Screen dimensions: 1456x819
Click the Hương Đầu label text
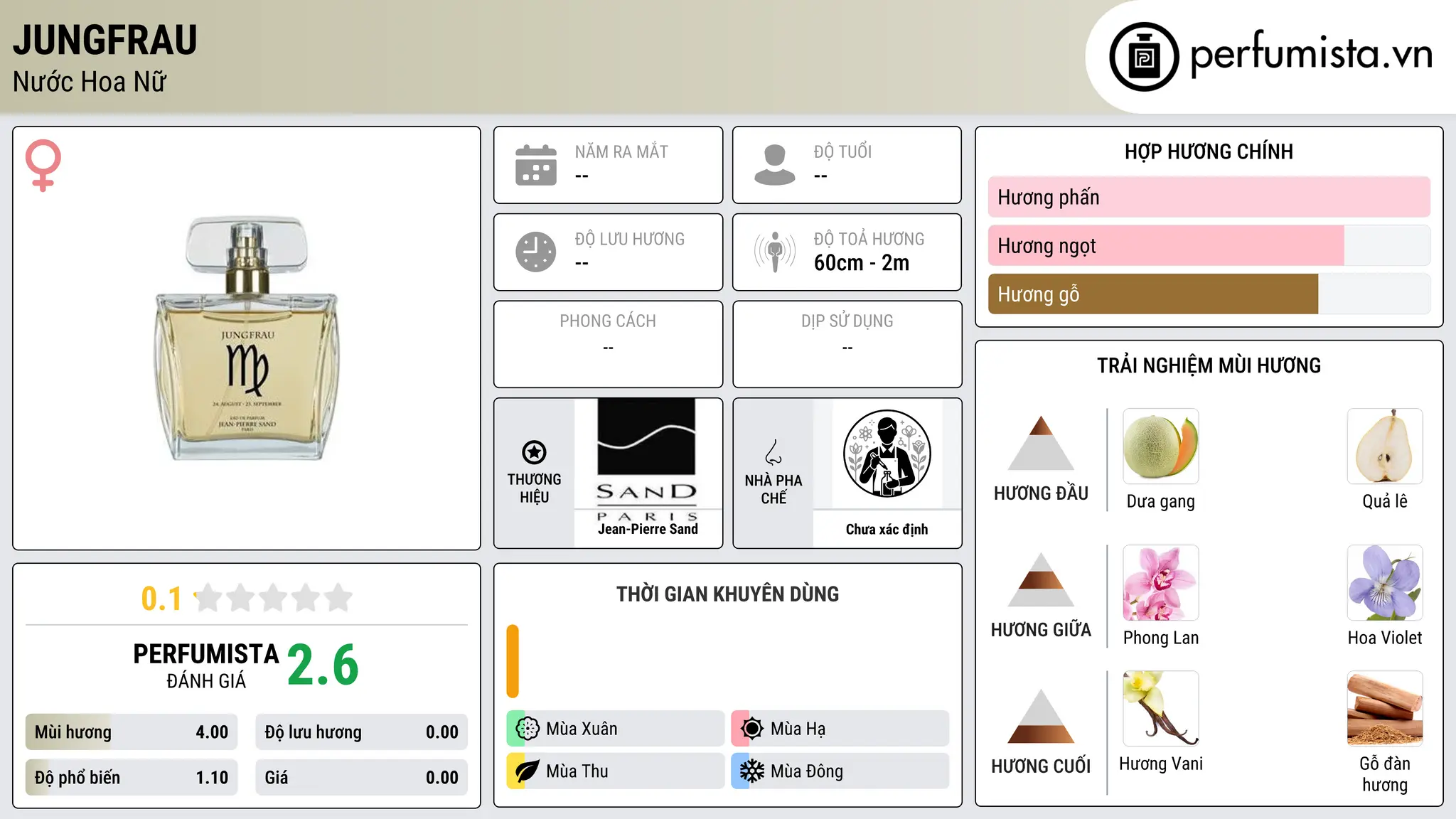1041,493
